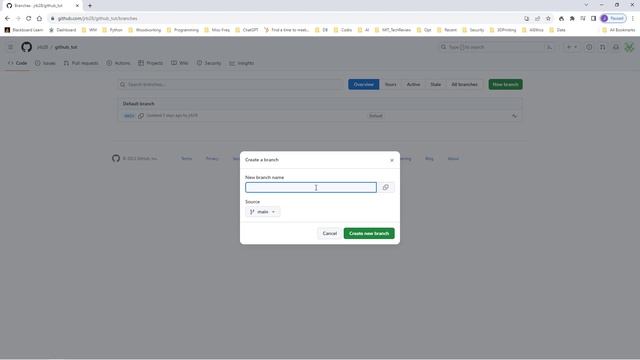Click the Create new branch button
The width and height of the screenshot is (640, 360).
[369, 233]
